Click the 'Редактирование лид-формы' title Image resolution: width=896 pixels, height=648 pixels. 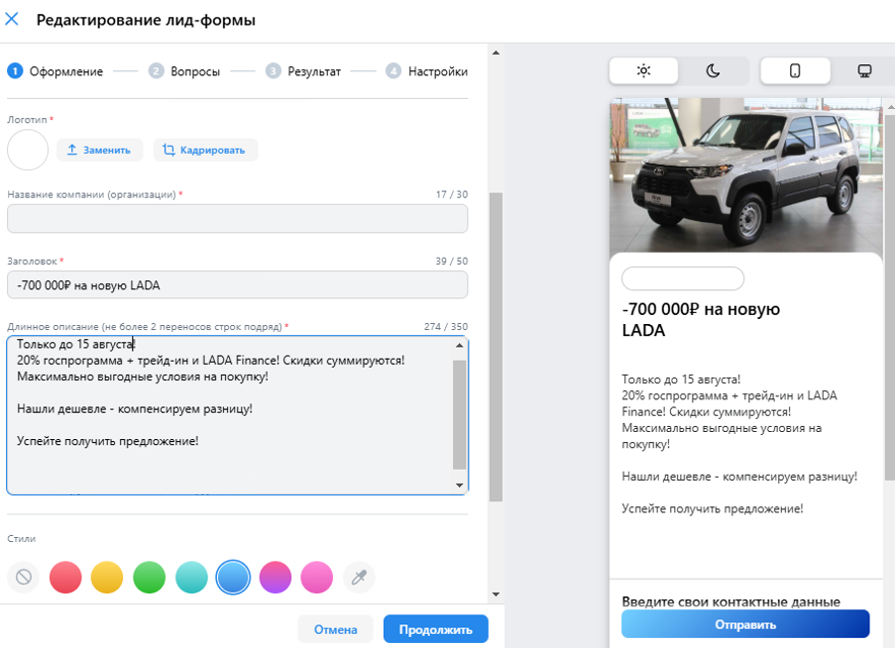click(146, 20)
